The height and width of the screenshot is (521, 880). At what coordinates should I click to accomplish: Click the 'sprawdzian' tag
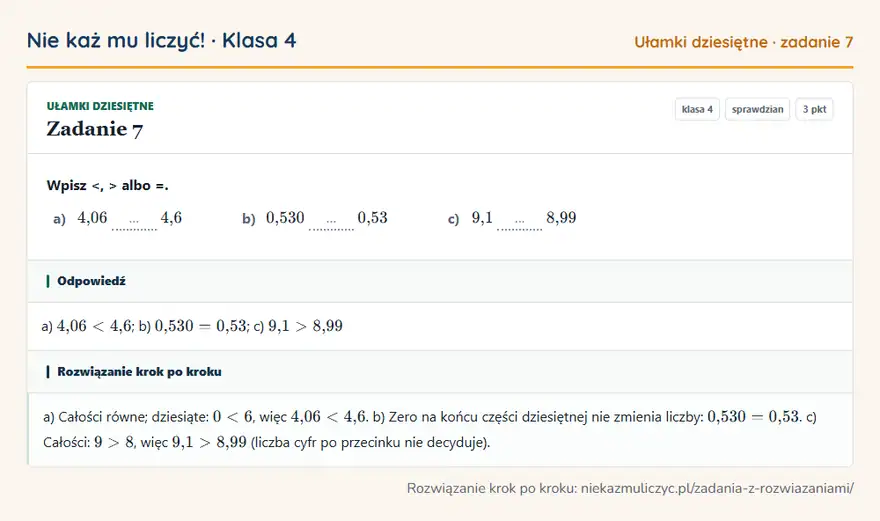pos(757,109)
